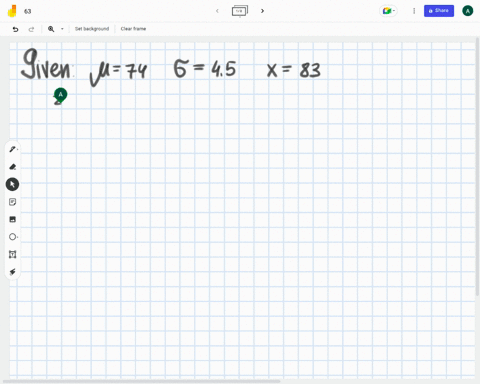Viewport: 480px width, 384px height.
Task: Click the vertical scrollbar
Action: click(x=477, y=167)
